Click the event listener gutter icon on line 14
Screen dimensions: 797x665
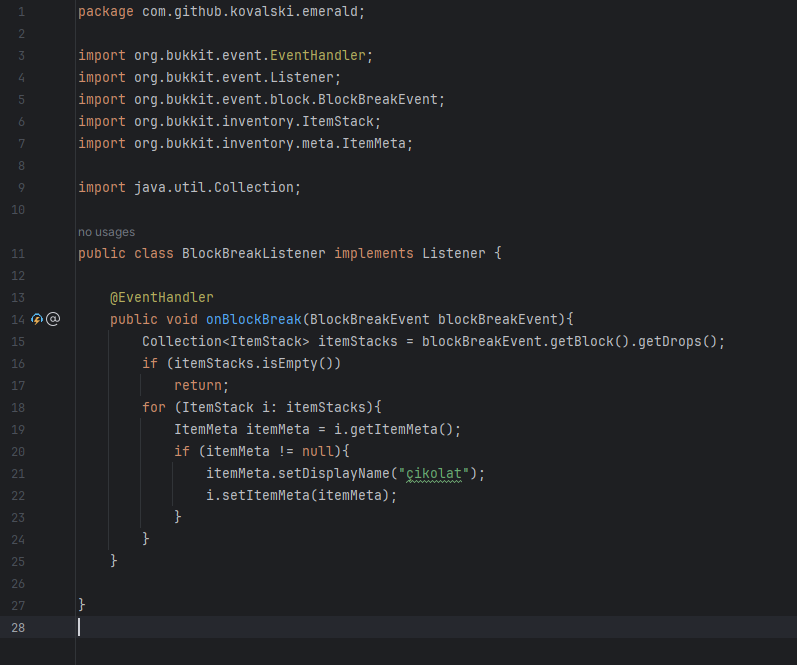pyautogui.click(x=37, y=319)
